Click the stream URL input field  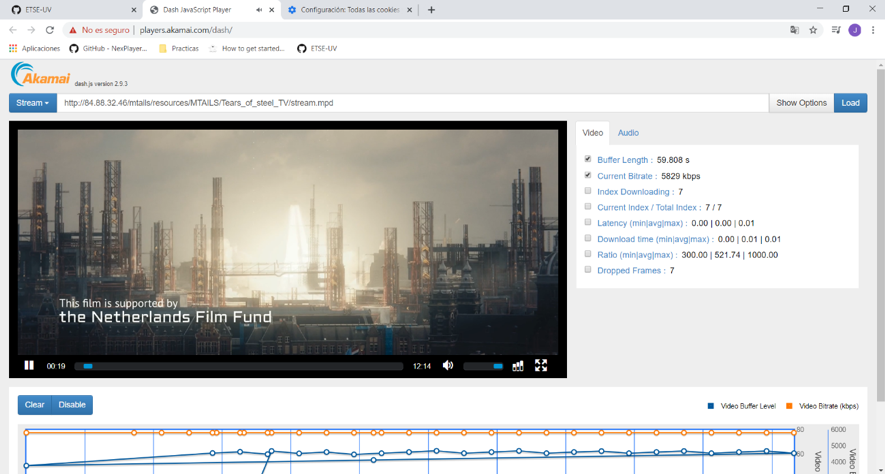tap(413, 103)
